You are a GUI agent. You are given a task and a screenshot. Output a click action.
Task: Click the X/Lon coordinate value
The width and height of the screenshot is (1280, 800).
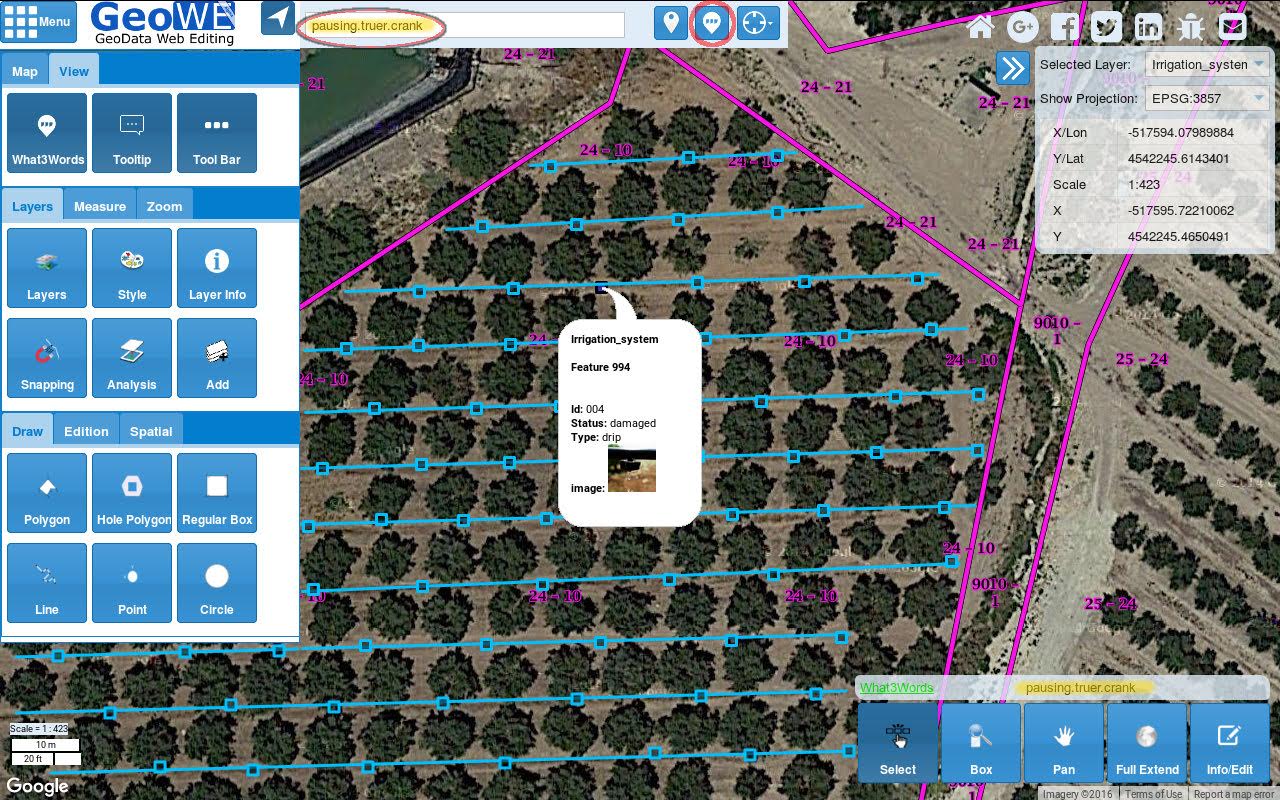click(x=1180, y=133)
